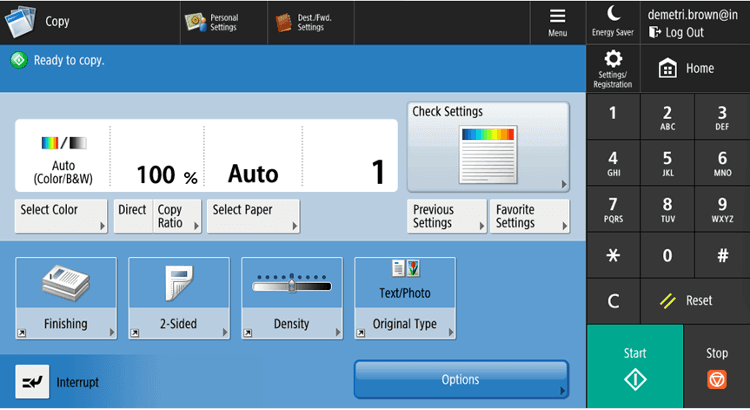Expand the Select Paper options
Screen dimensions: 750x410
pyautogui.click(x=254, y=216)
